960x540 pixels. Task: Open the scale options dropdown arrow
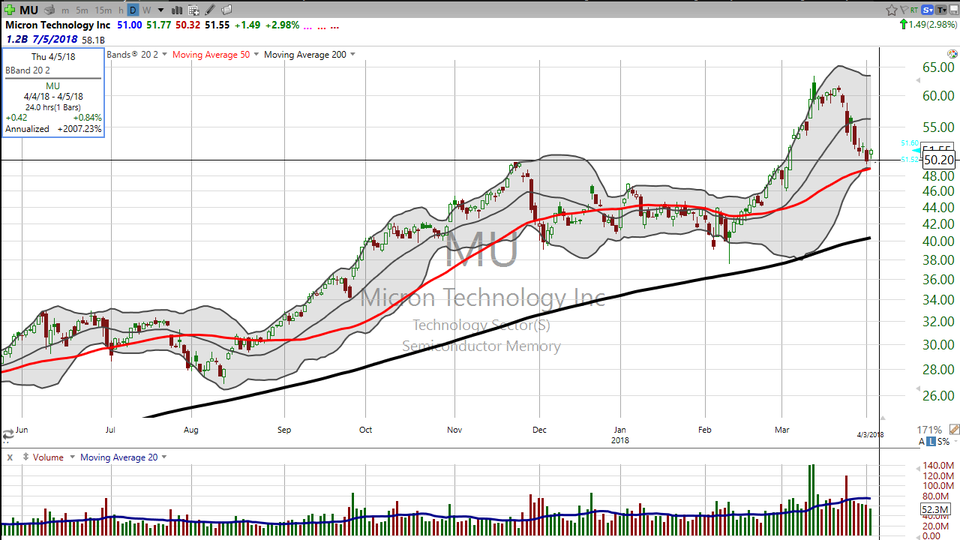[x=956, y=441]
